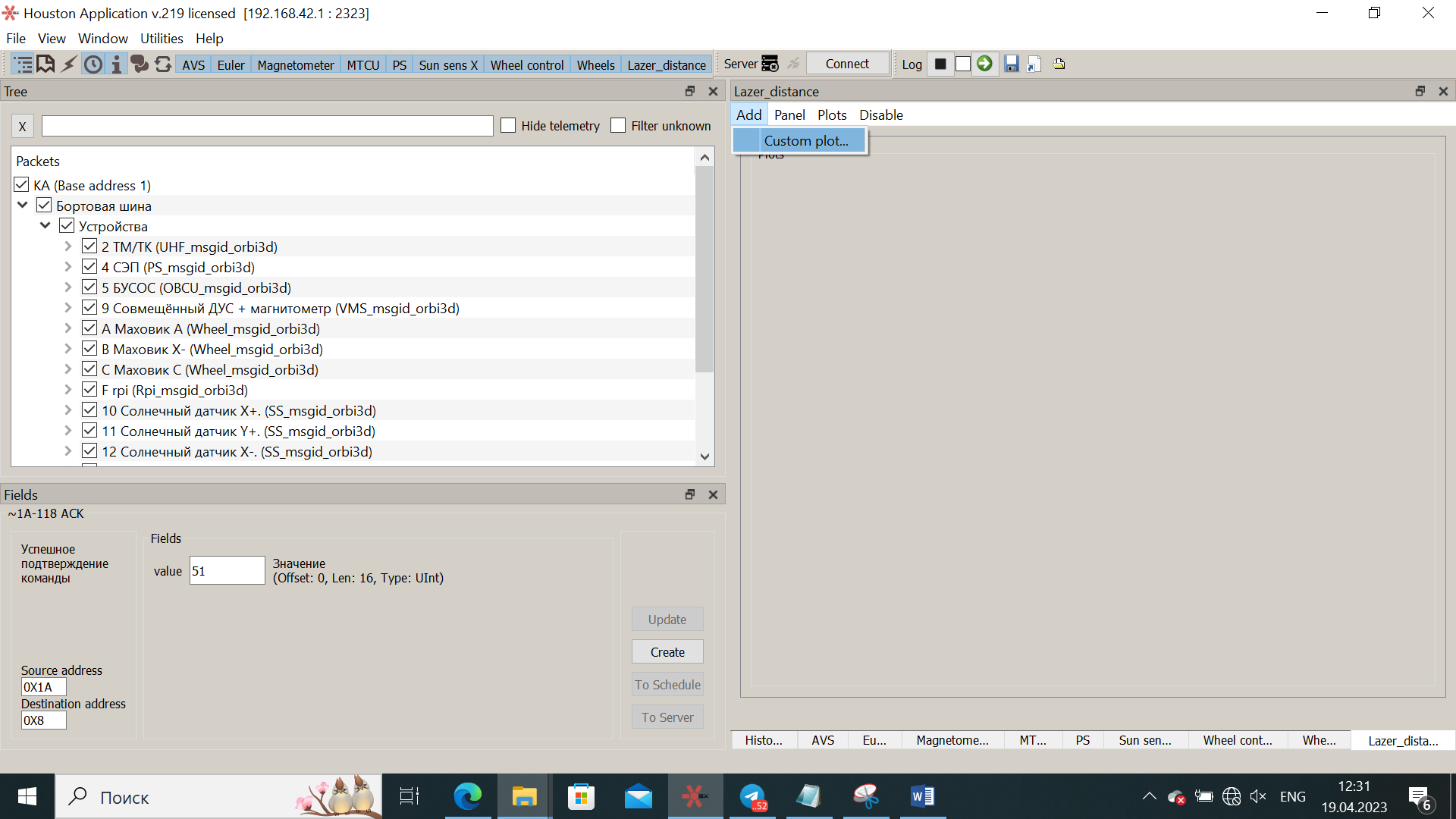Viewport: 1456px width, 819px height.
Task: Click the refresh arrows toolbar icon
Action: click(x=163, y=64)
